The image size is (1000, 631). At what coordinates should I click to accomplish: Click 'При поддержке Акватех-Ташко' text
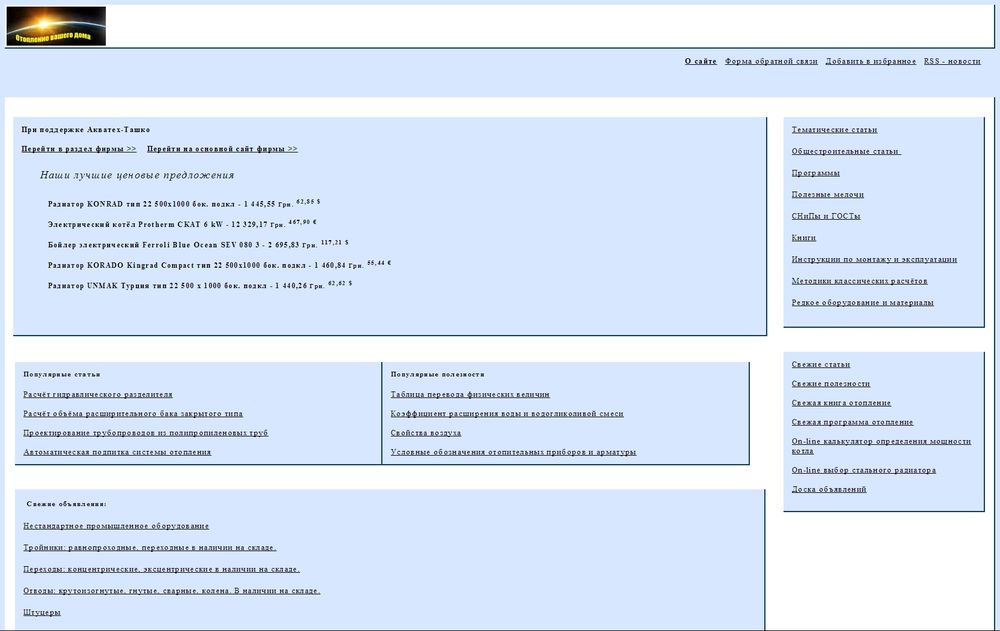click(x=85, y=130)
